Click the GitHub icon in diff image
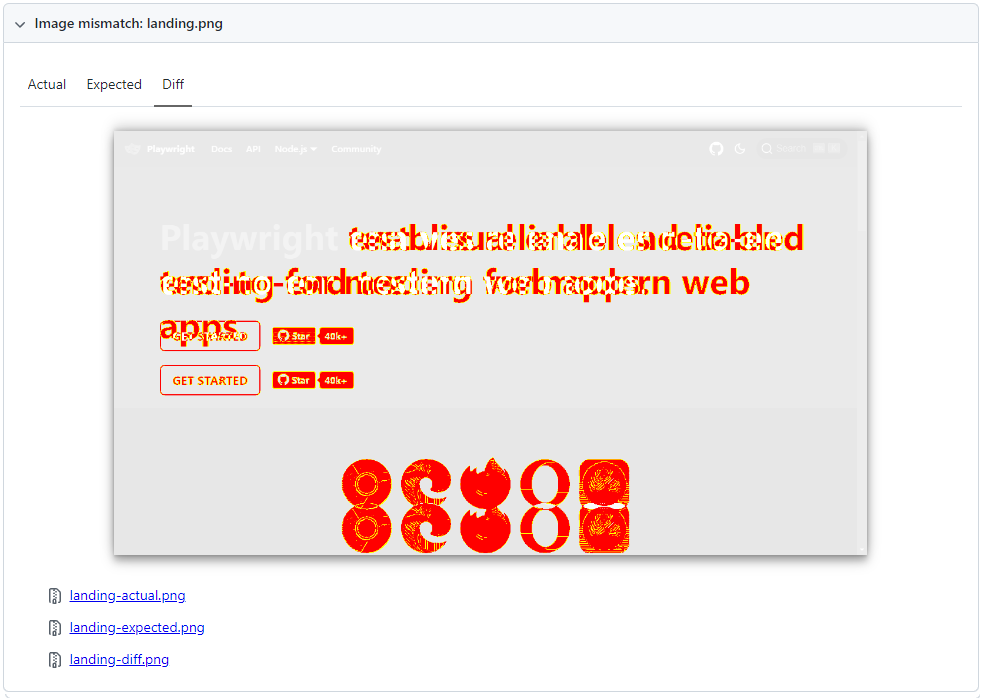The height and width of the screenshot is (700, 981). pos(716,149)
